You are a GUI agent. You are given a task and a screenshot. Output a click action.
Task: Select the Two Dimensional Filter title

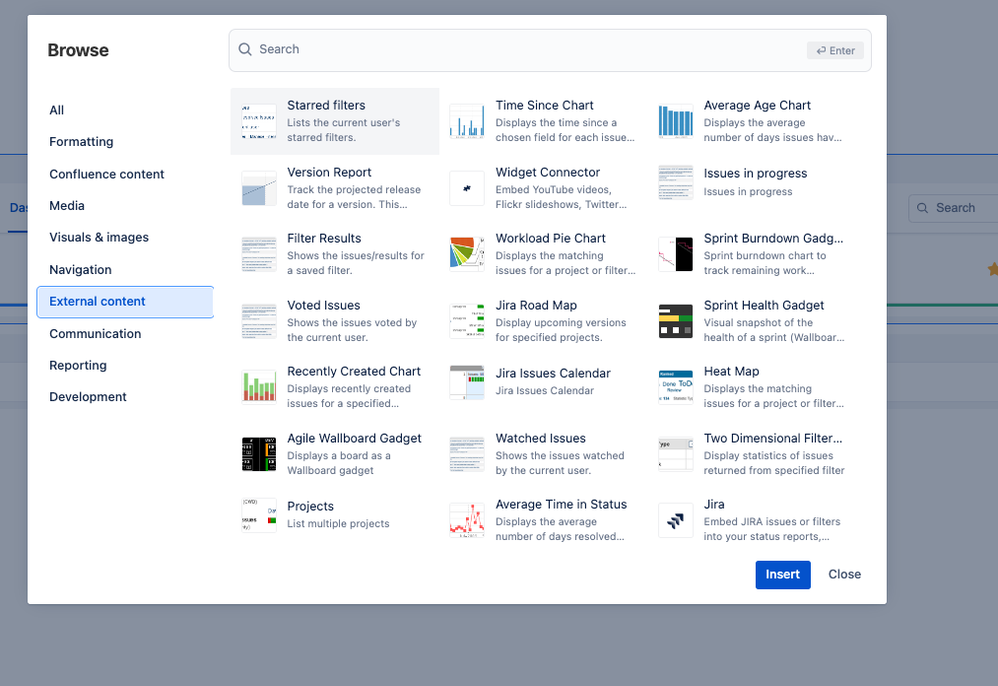(x=773, y=438)
